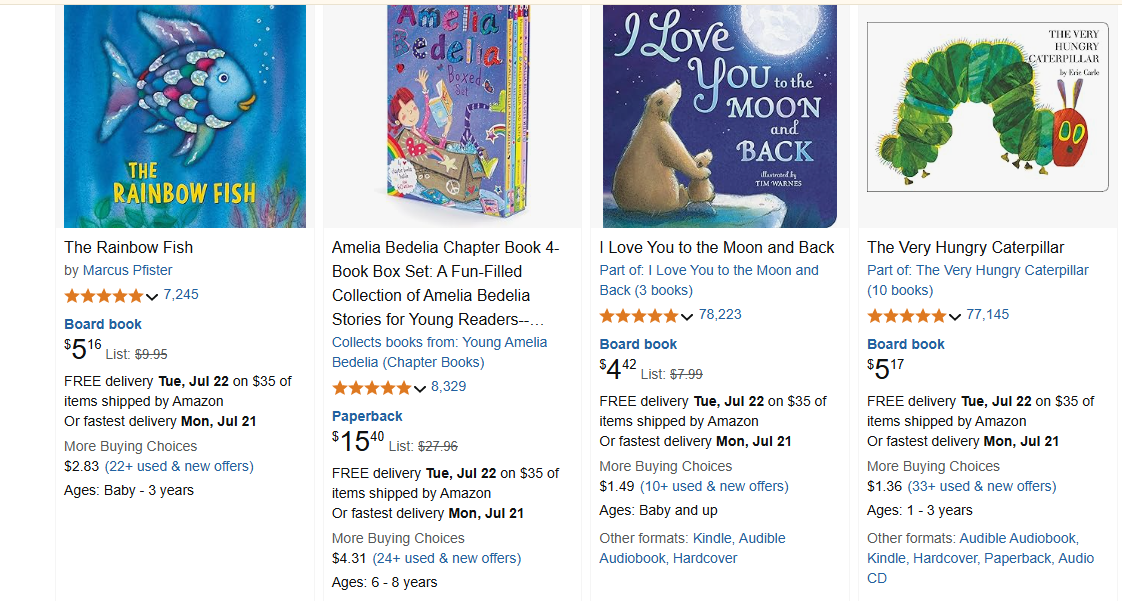Open 7,245 ratings count for Rainbow Fish
1122x601 pixels.
[x=181, y=294]
